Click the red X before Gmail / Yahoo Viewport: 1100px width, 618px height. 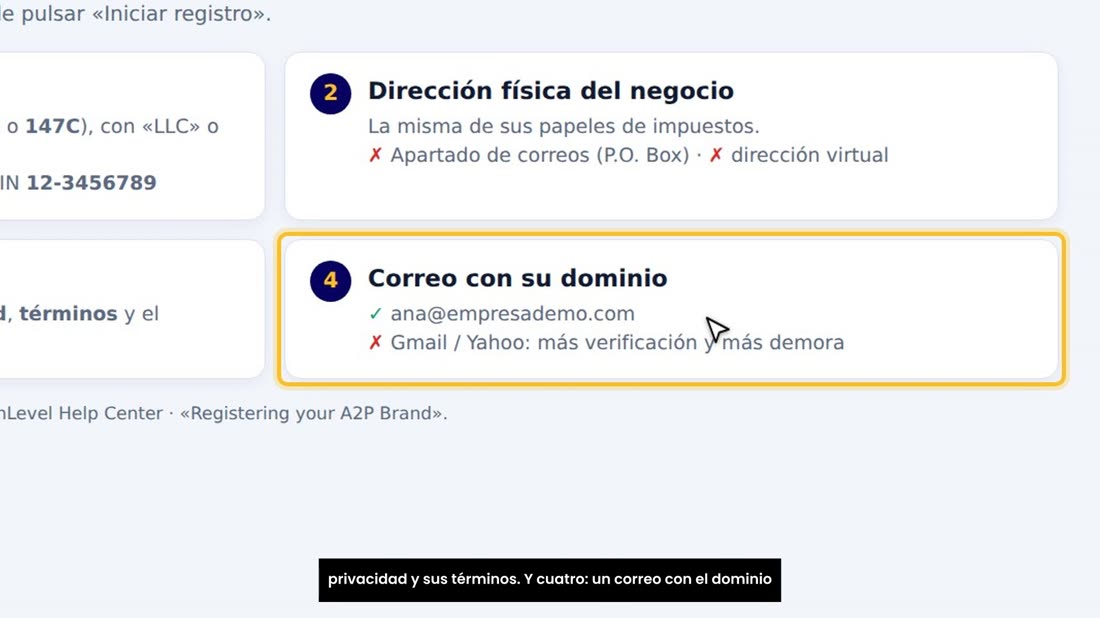[x=375, y=342]
